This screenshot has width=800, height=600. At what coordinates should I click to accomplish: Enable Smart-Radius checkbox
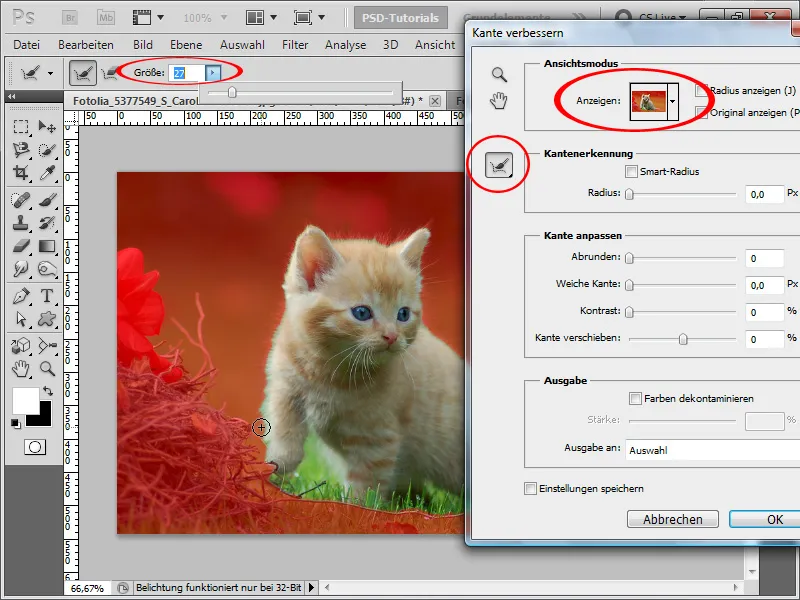click(631, 171)
